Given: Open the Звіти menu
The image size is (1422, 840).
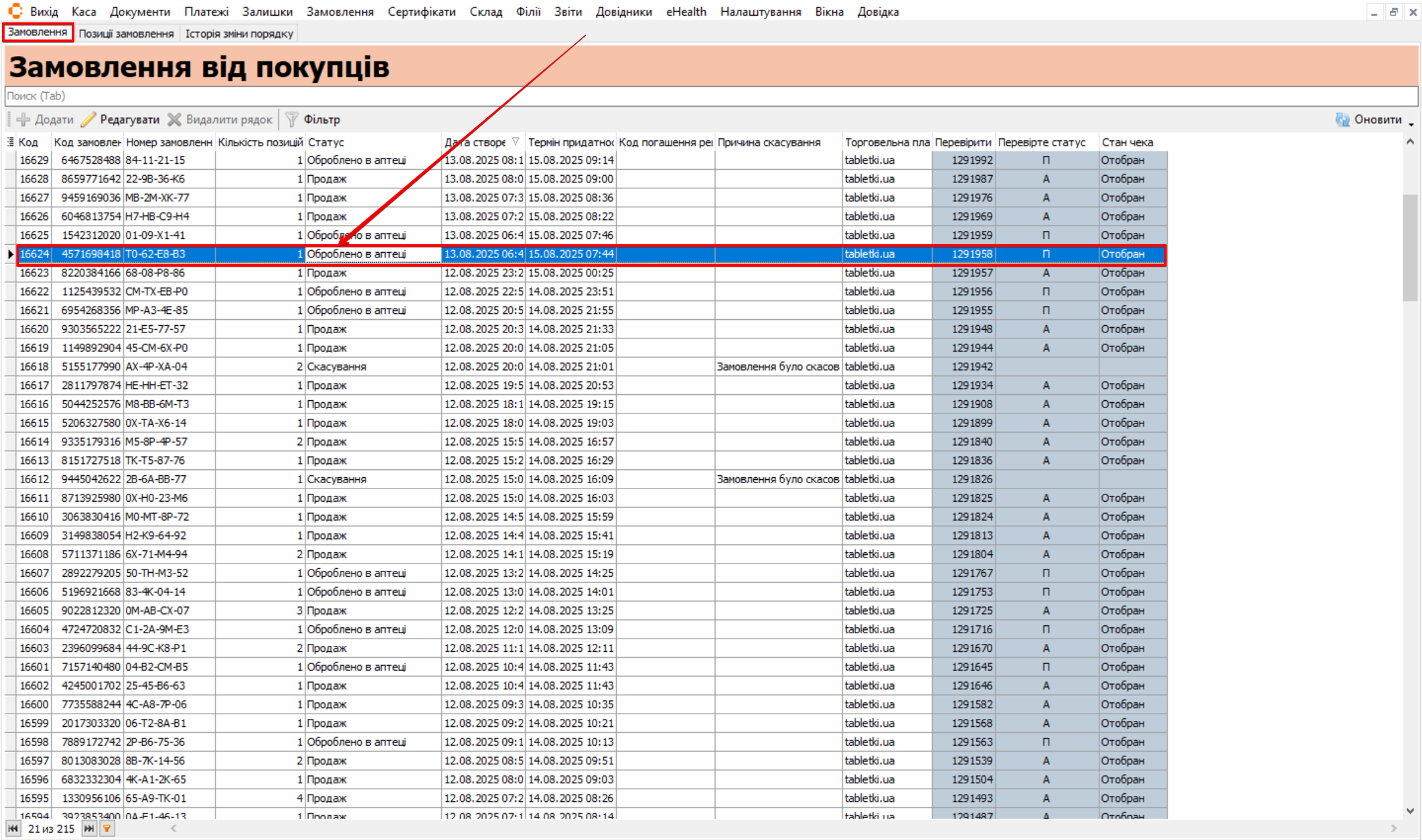Looking at the screenshot, I should [567, 12].
